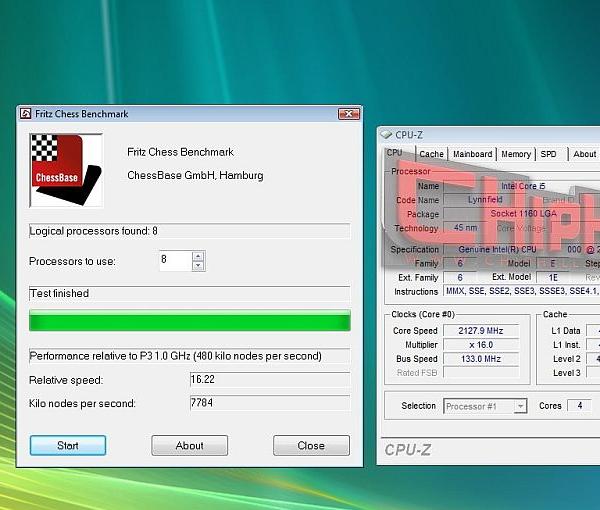Open the Mainboard tab in CPU-Z
Screen dimensions: 600x510
click(473, 154)
